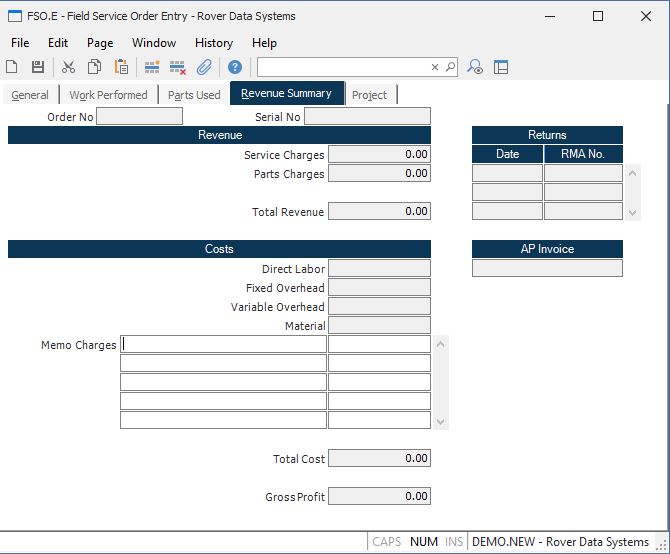This screenshot has height=554, width=670.
Task: Open the History menu
Action: [214, 43]
